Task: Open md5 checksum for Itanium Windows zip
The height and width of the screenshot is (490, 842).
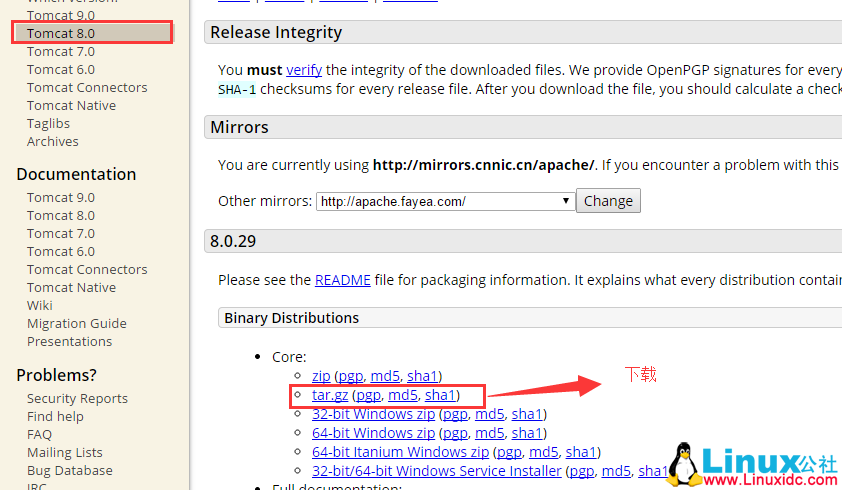Action: 544,452
